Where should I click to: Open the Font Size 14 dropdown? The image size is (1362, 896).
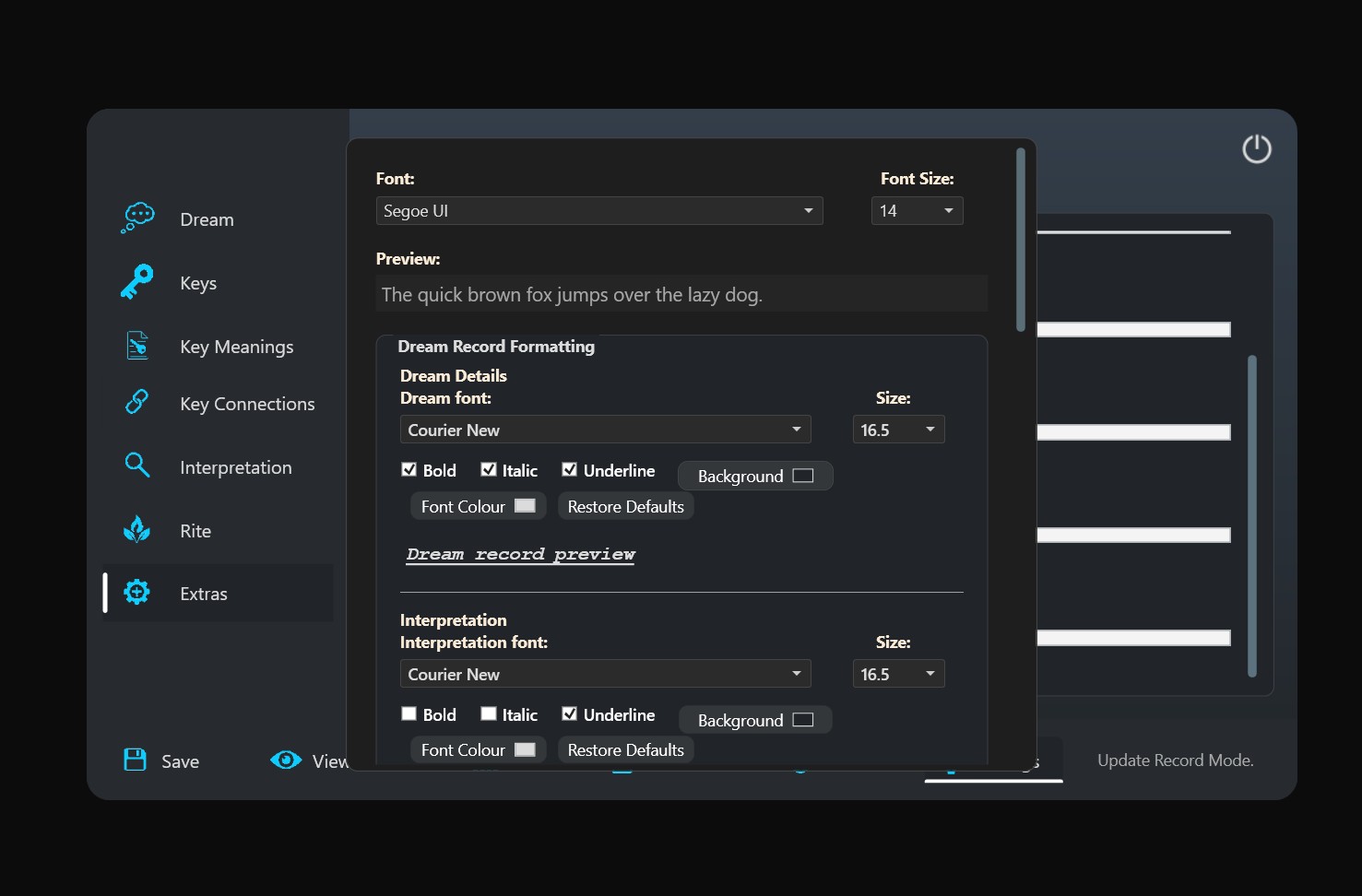point(918,211)
